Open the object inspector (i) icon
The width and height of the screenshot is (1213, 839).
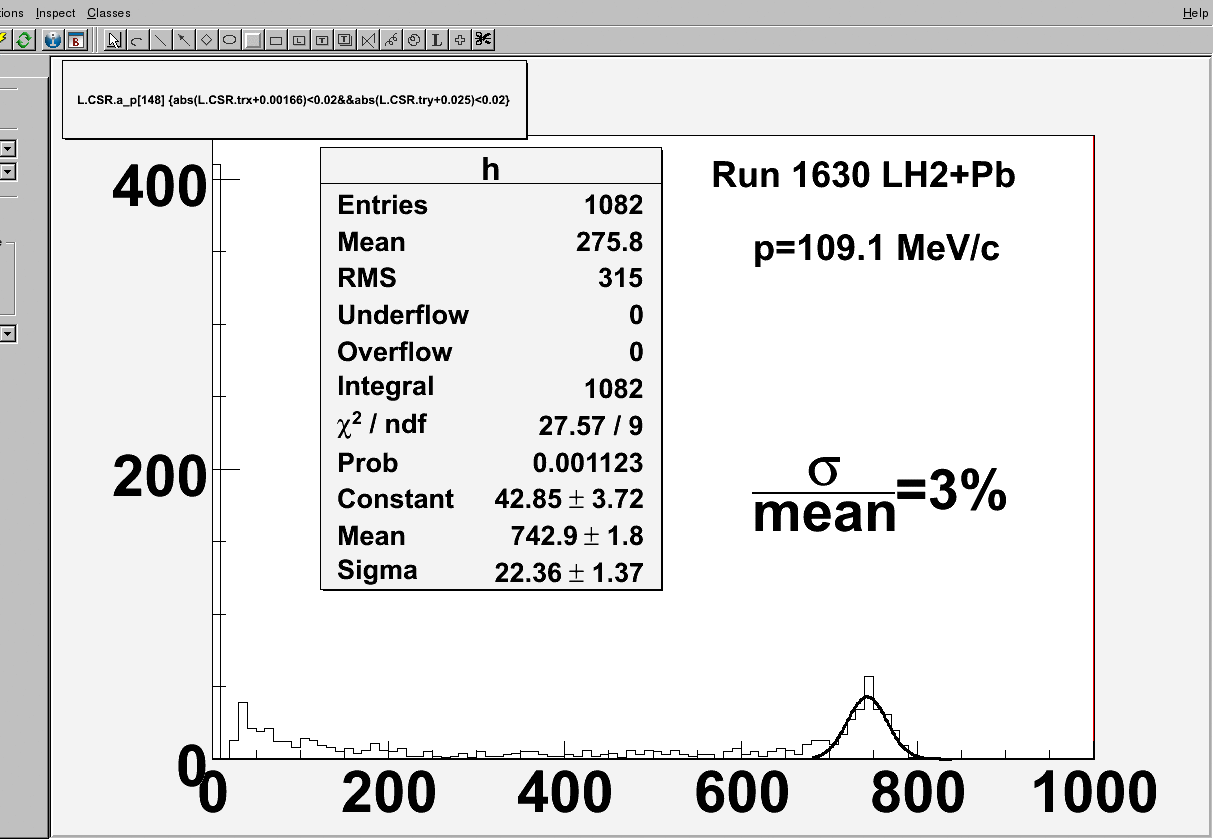click(x=53, y=40)
